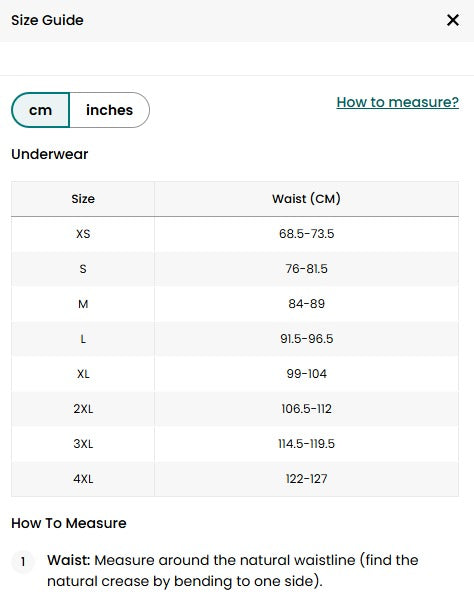474x615 pixels.
Task: Click the How To Measure heading
Action: pos(69,523)
